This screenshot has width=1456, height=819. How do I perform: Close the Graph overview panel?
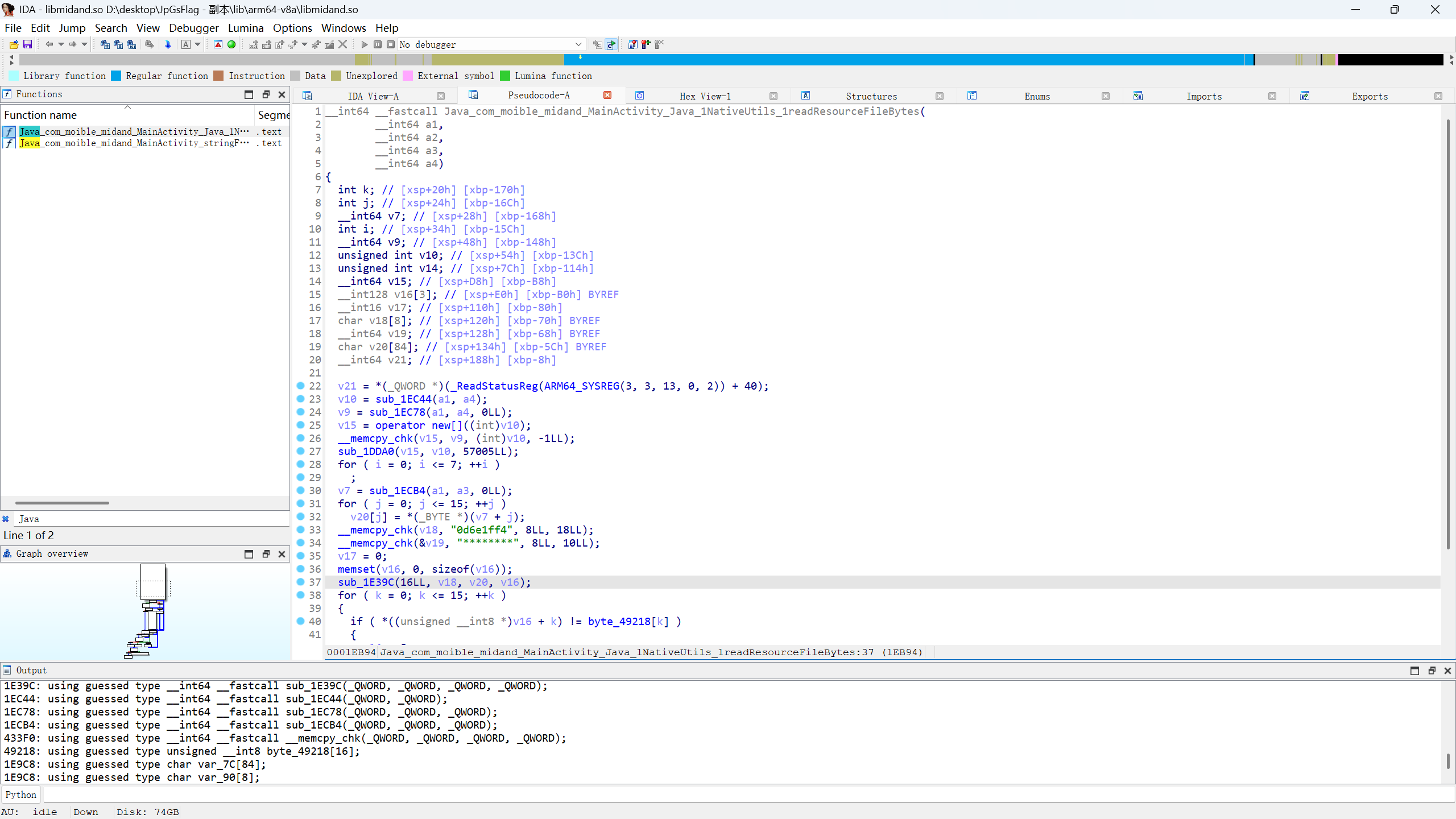coord(282,554)
